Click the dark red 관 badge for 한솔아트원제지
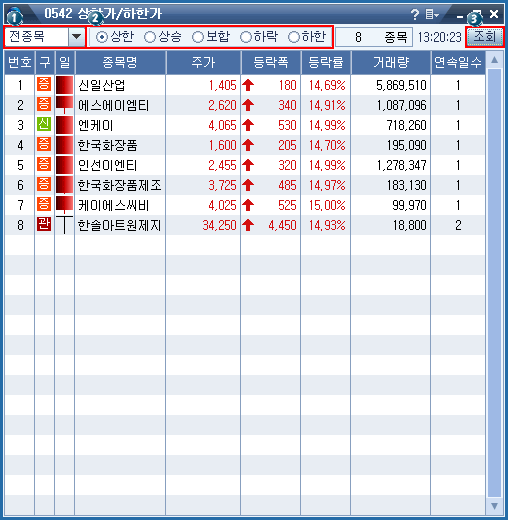Viewport: 508px width, 520px height. (44, 224)
